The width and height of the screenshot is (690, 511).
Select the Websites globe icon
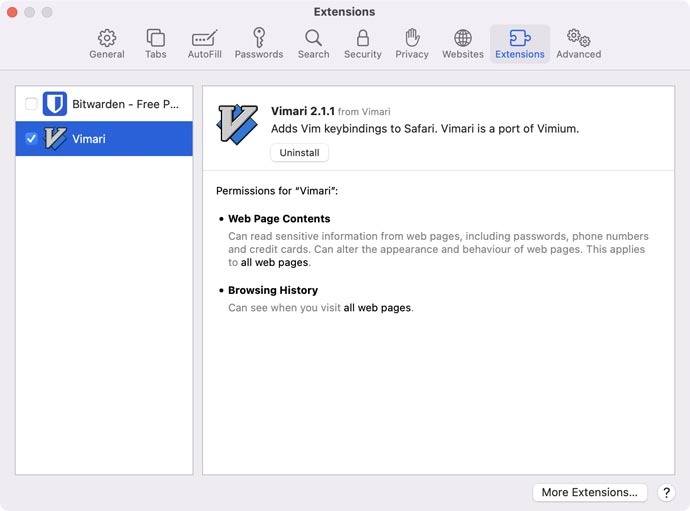[x=463, y=43]
